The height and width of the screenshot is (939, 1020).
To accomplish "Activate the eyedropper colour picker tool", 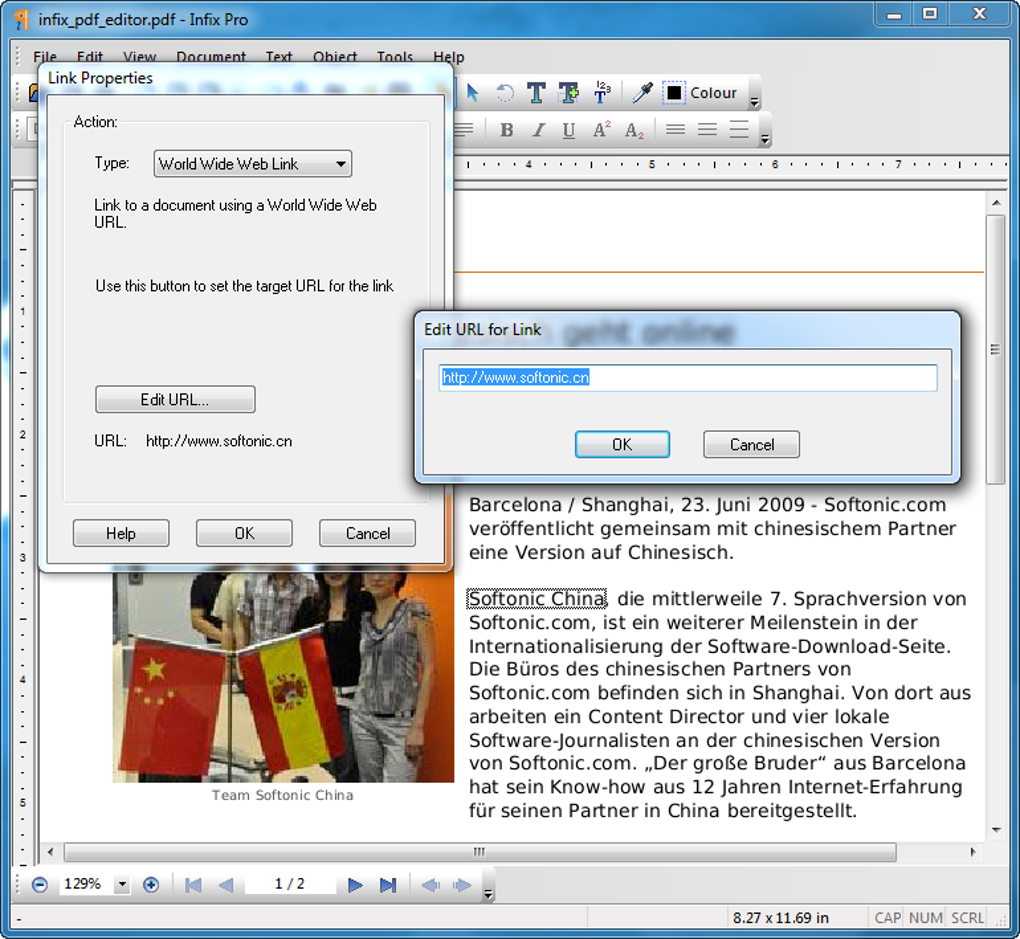I will tap(642, 93).
